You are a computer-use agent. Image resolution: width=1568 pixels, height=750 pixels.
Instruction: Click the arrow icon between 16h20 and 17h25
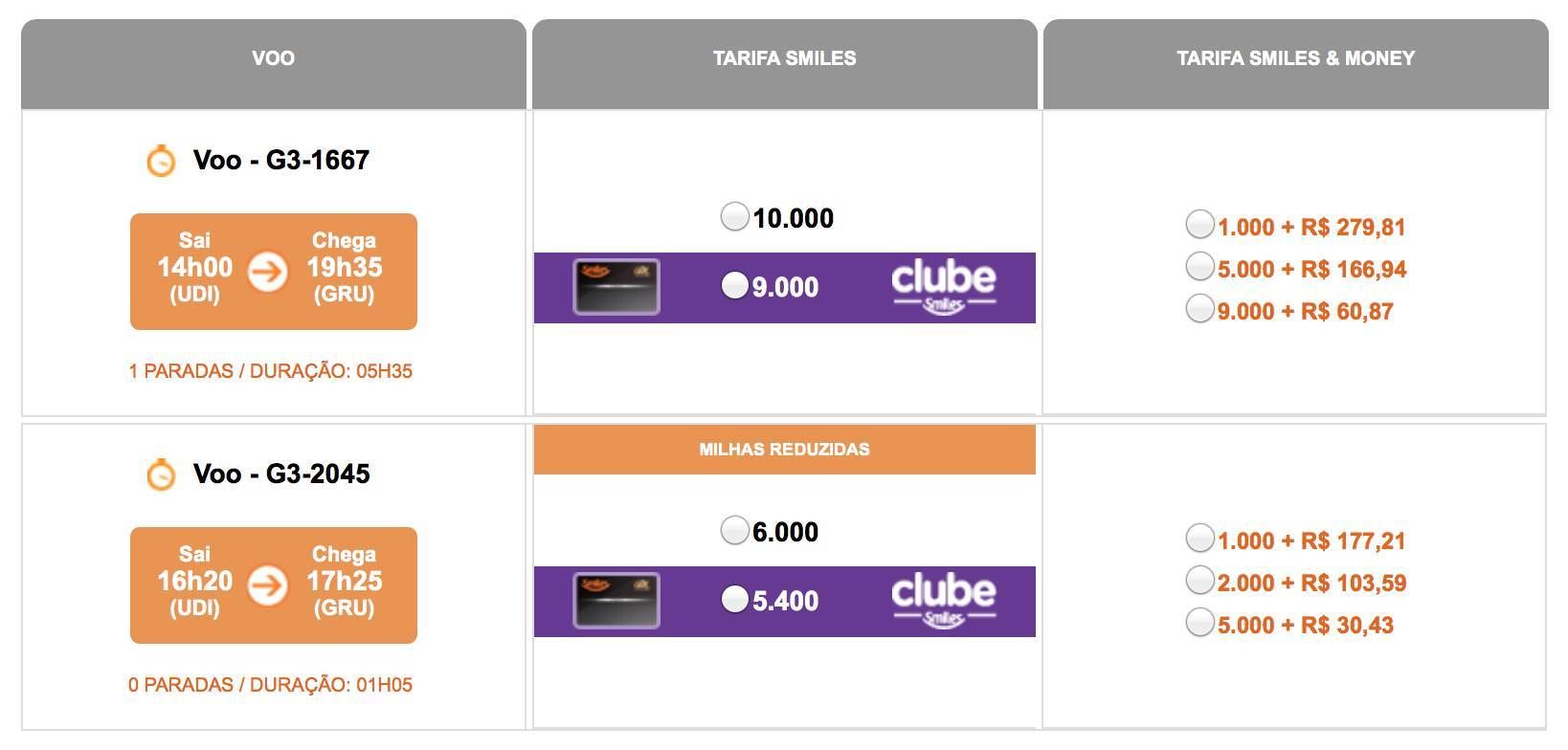pyautogui.click(x=268, y=585)
